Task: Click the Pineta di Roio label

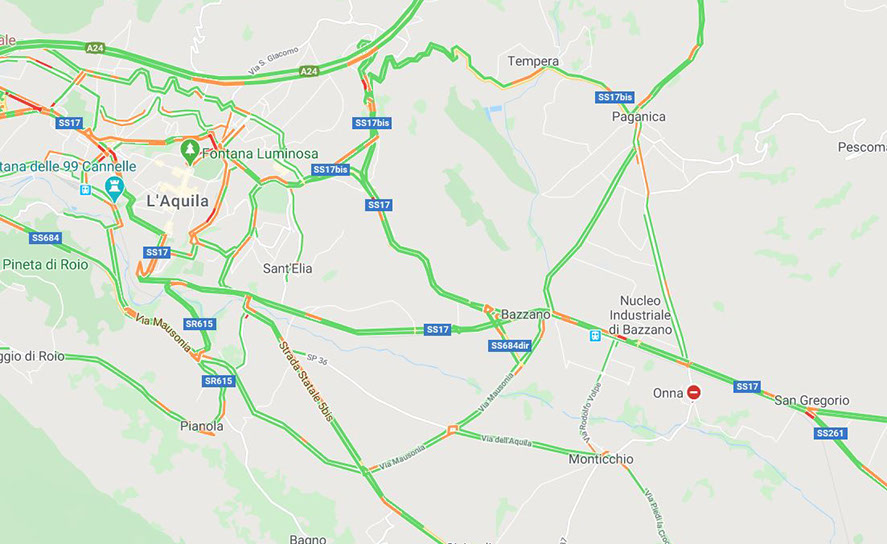Action: point(45,264)
